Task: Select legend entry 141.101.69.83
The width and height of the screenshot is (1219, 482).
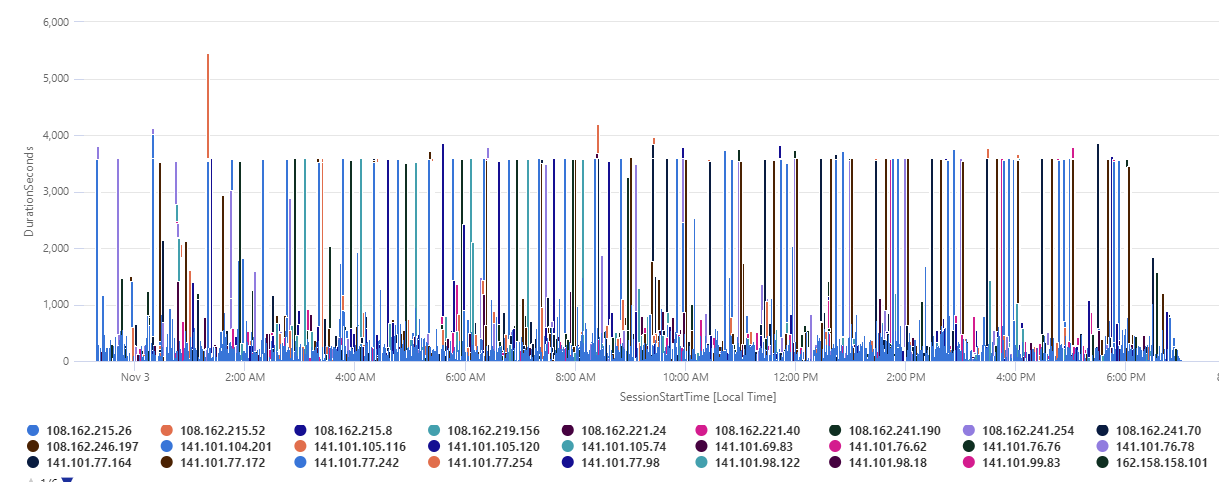Action: 744,446
